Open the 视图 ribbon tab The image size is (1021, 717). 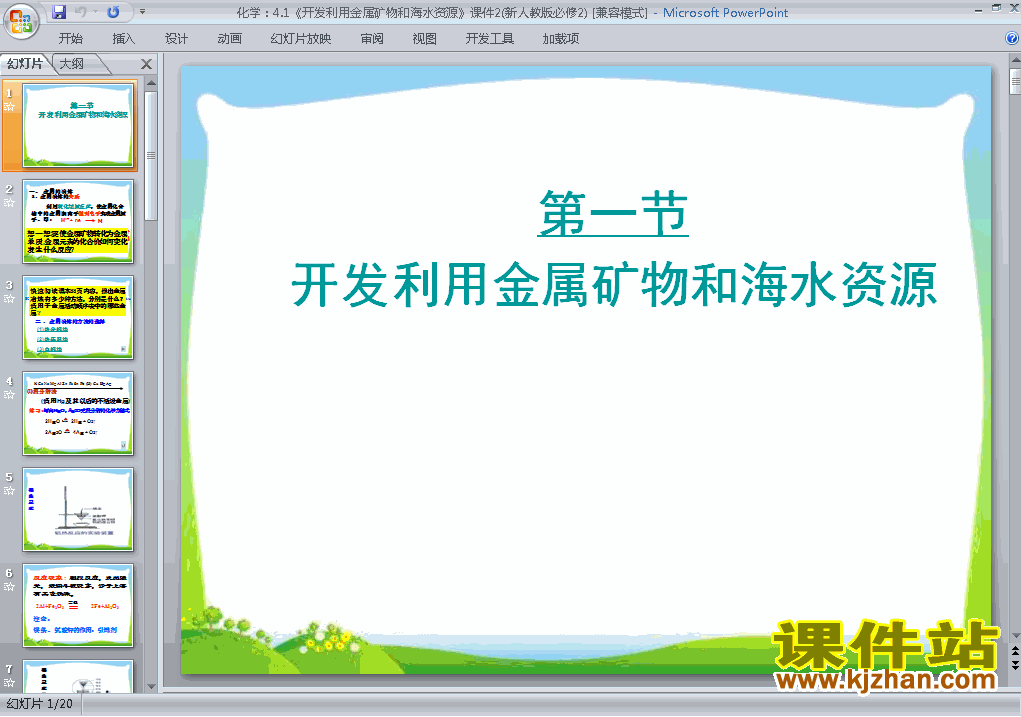pos(425,38)
